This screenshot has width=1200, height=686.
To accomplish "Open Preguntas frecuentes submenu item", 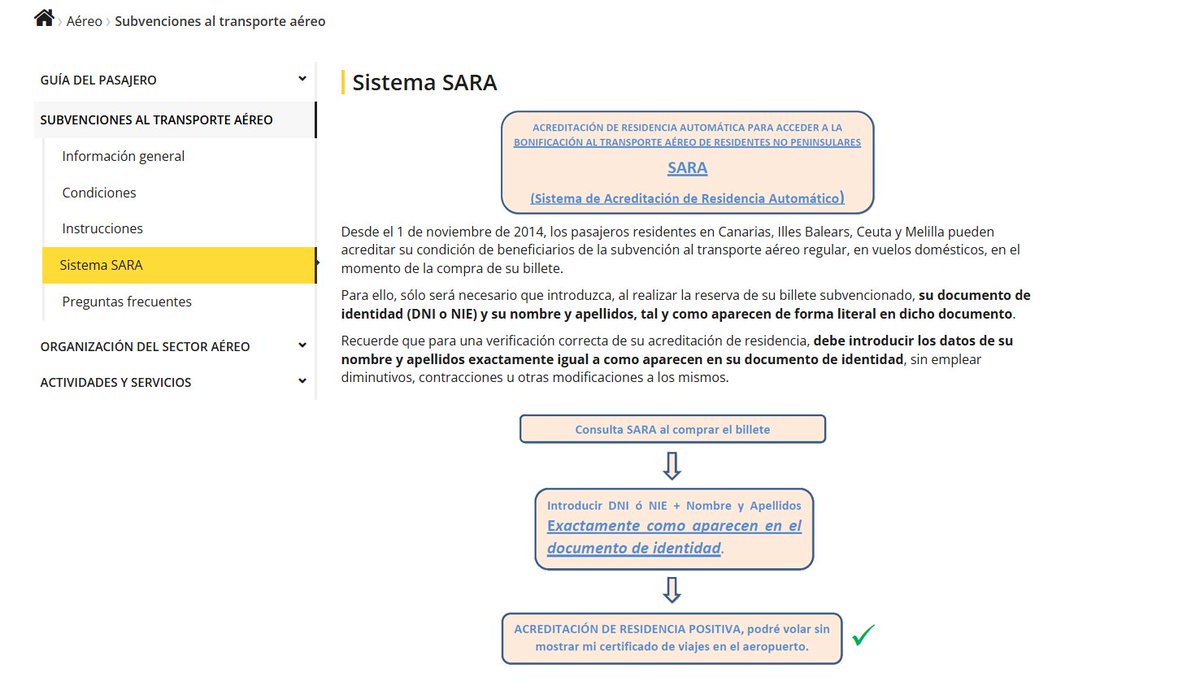I will pyautogui.click(x=127, y=302).
